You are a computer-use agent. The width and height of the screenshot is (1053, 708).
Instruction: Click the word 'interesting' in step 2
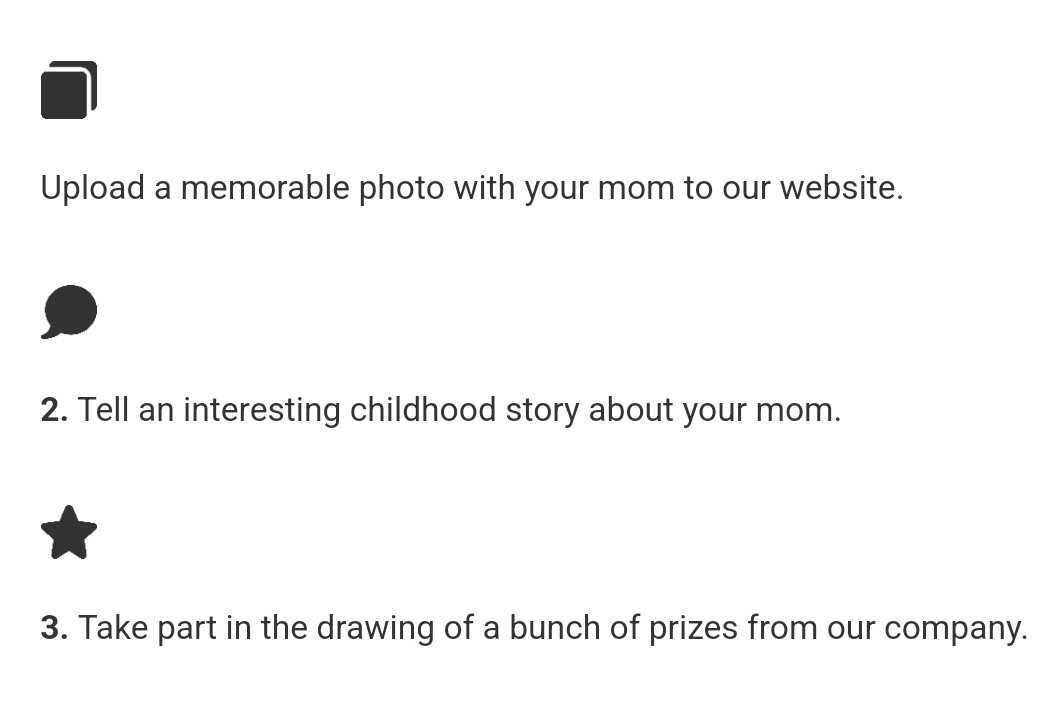tap(261, 410)
